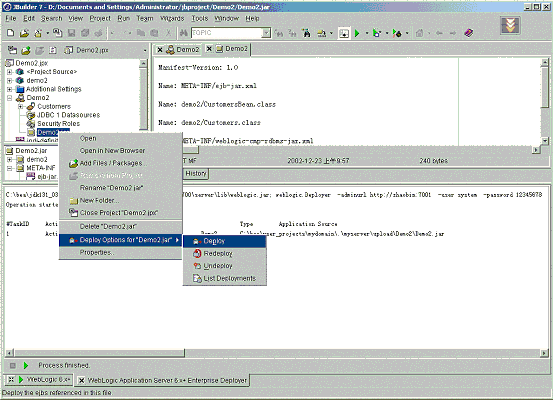
Task: Click the green Run Project icon
Action: click(357, 33)
